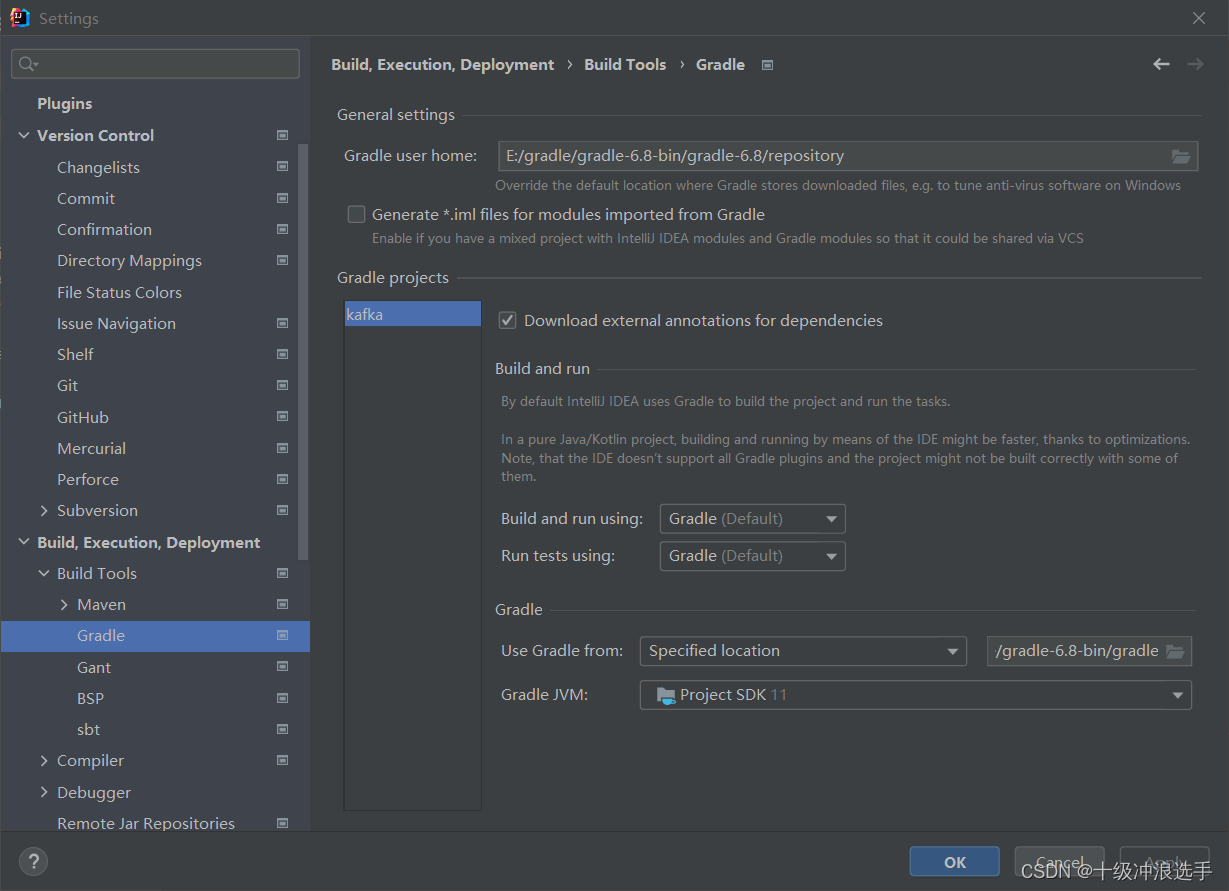The width and height of the screenshot is (1229, 891).
Task: Click project-level icon beside Maven
Action: tap(283, 604)
